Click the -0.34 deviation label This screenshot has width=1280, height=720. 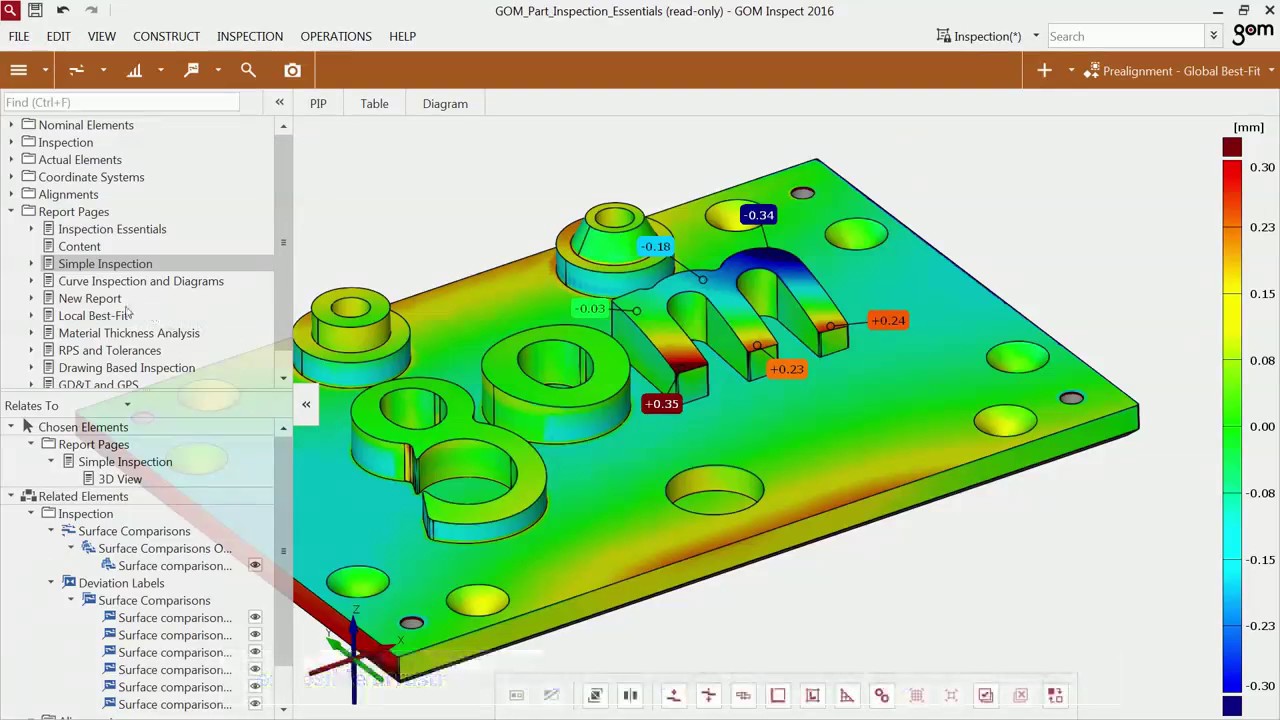[758, 215]
